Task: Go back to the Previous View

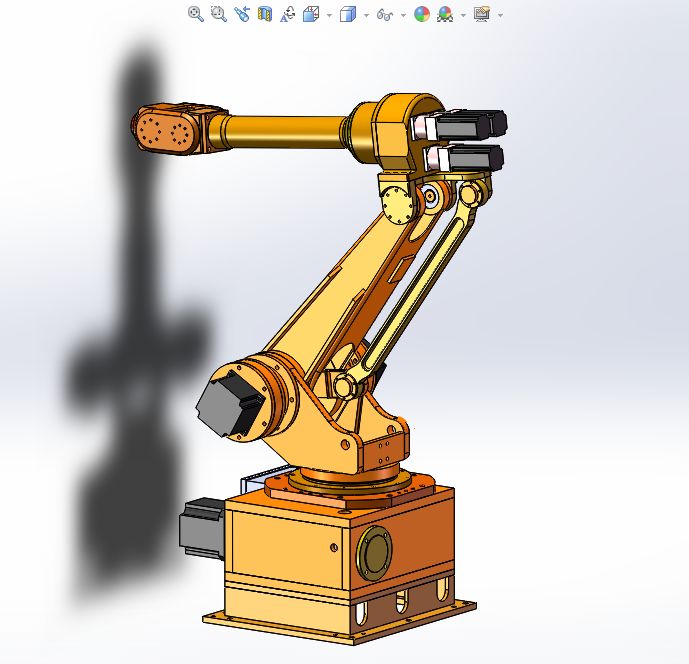Action: click(x=241, y=14)
